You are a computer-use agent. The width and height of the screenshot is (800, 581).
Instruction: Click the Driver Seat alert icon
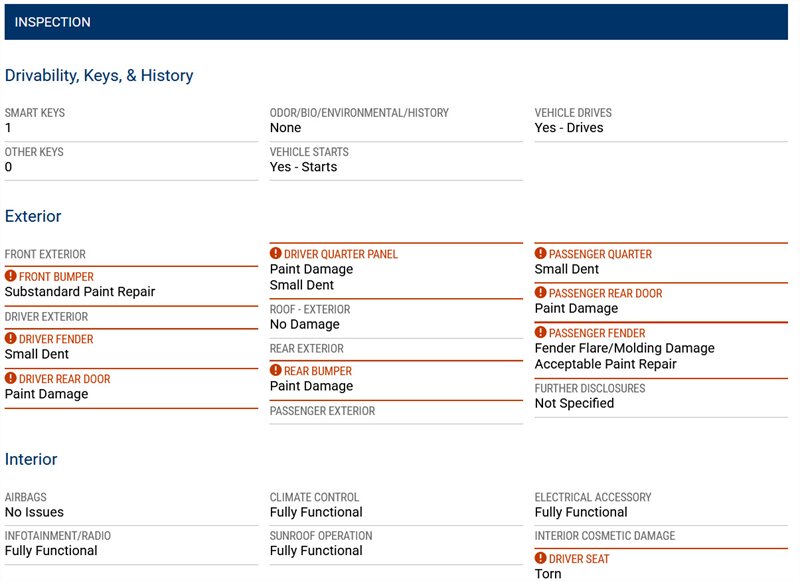[541, 559]
